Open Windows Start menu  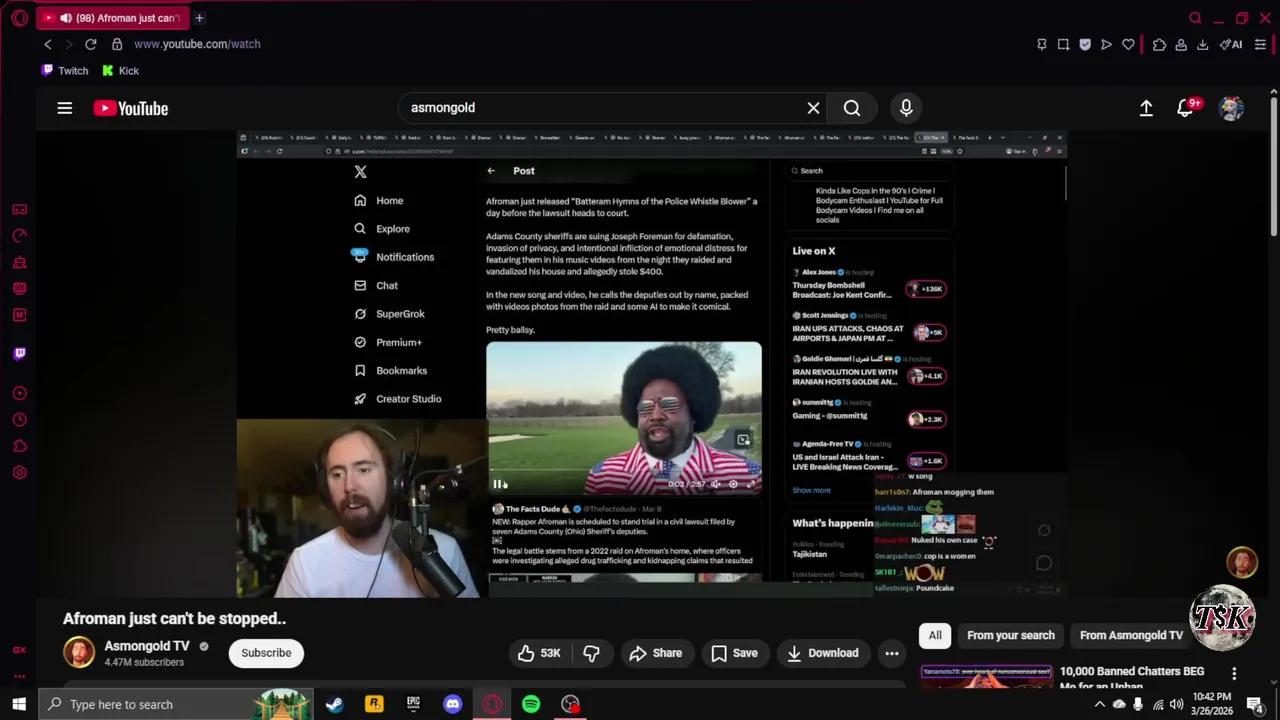(x=19, y=704)
